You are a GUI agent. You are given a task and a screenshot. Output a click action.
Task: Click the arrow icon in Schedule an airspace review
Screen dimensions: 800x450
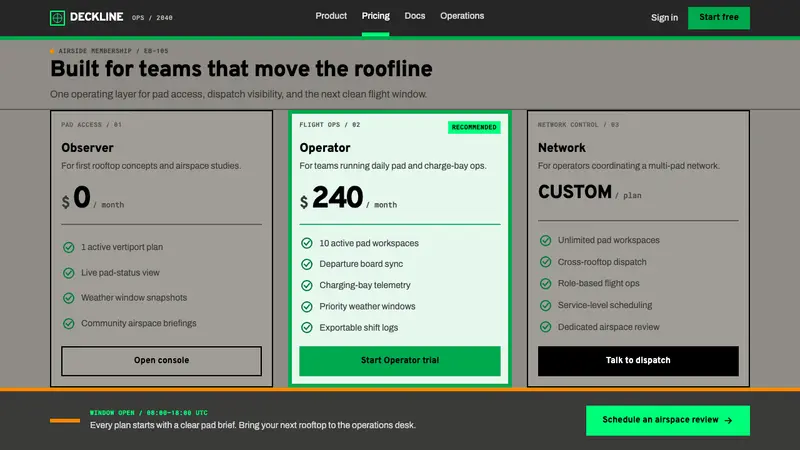[x=729, y=420]
